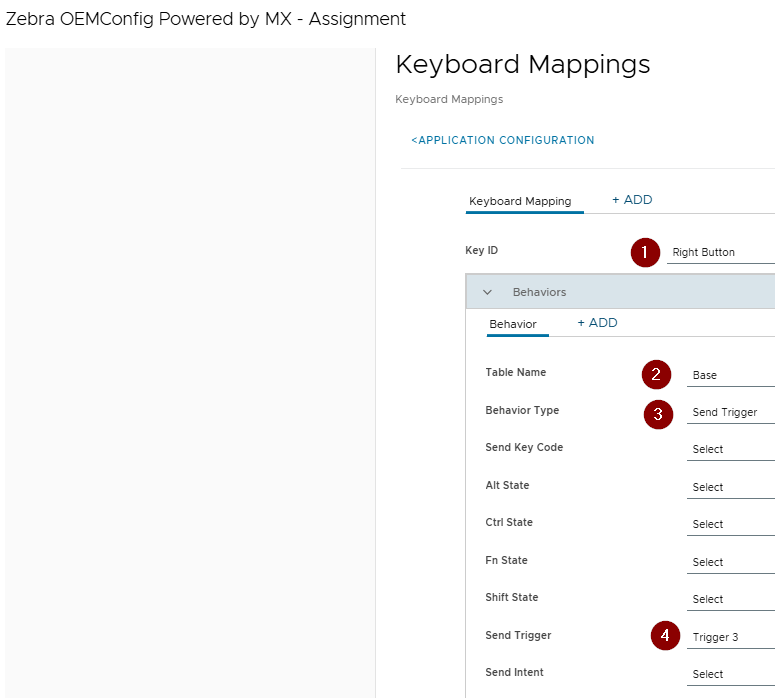The image size is (775, 700).
Task: Click the Keyboard Mappings page heading
Action: (522, 65)
